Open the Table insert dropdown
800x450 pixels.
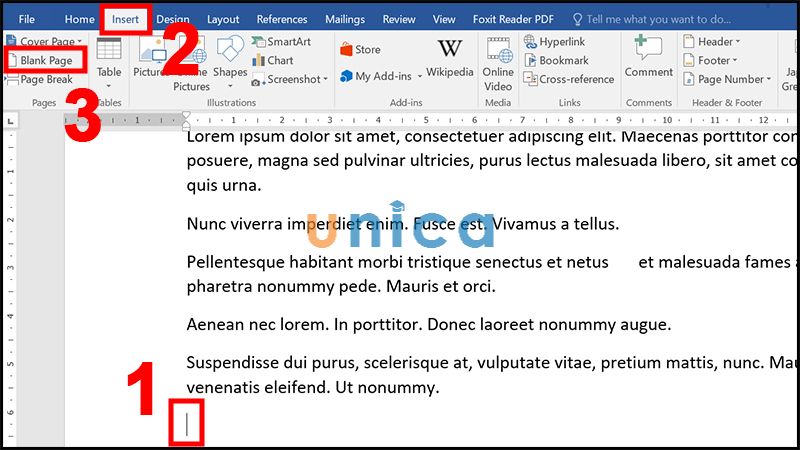click(x=109, y=63)
